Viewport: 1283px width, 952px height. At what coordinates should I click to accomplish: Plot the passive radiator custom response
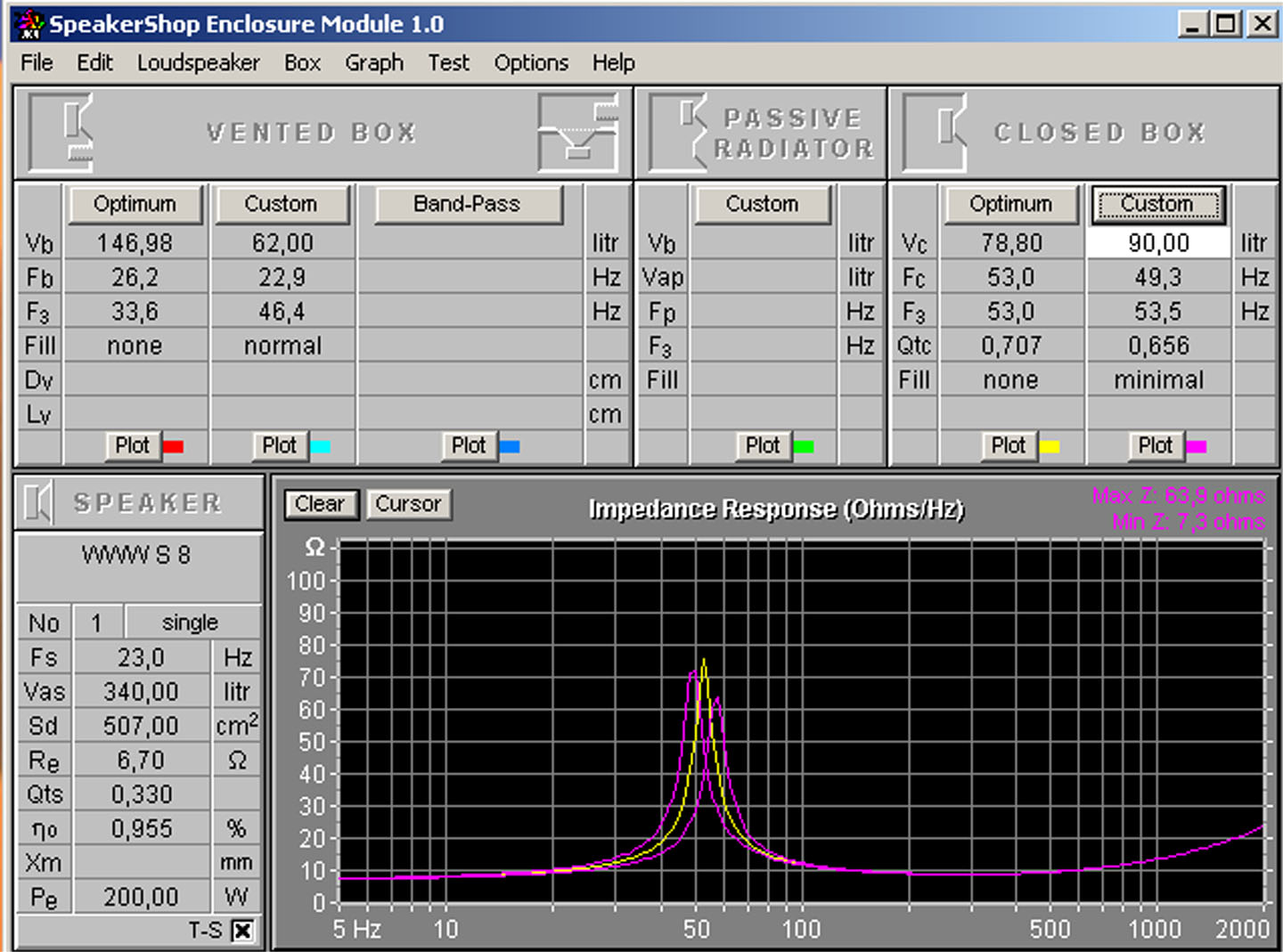(762, 445)
